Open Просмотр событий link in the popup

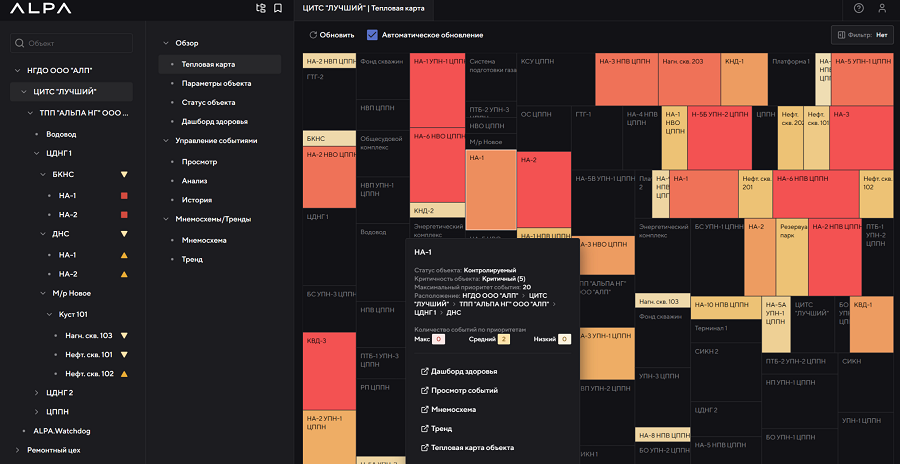point(464,390)
